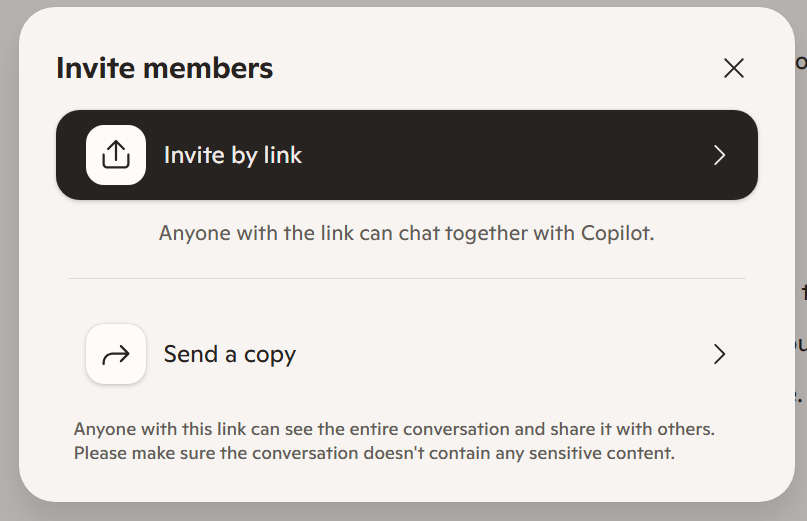Click the chevron on the Send a copy row
This screenshot has height=521, width=807.
tap(719, 354)
